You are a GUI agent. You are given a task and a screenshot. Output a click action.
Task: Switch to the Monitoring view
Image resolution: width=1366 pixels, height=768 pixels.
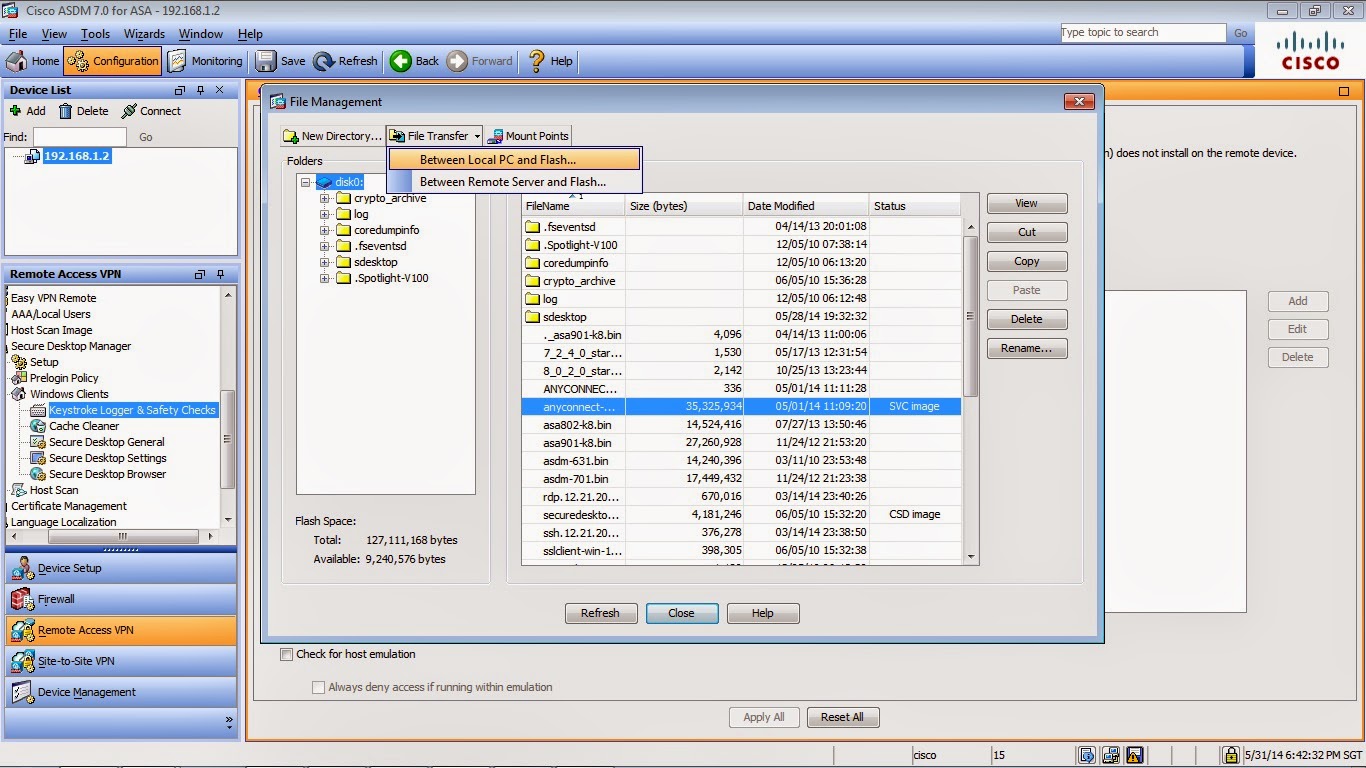tap(205, 61)
